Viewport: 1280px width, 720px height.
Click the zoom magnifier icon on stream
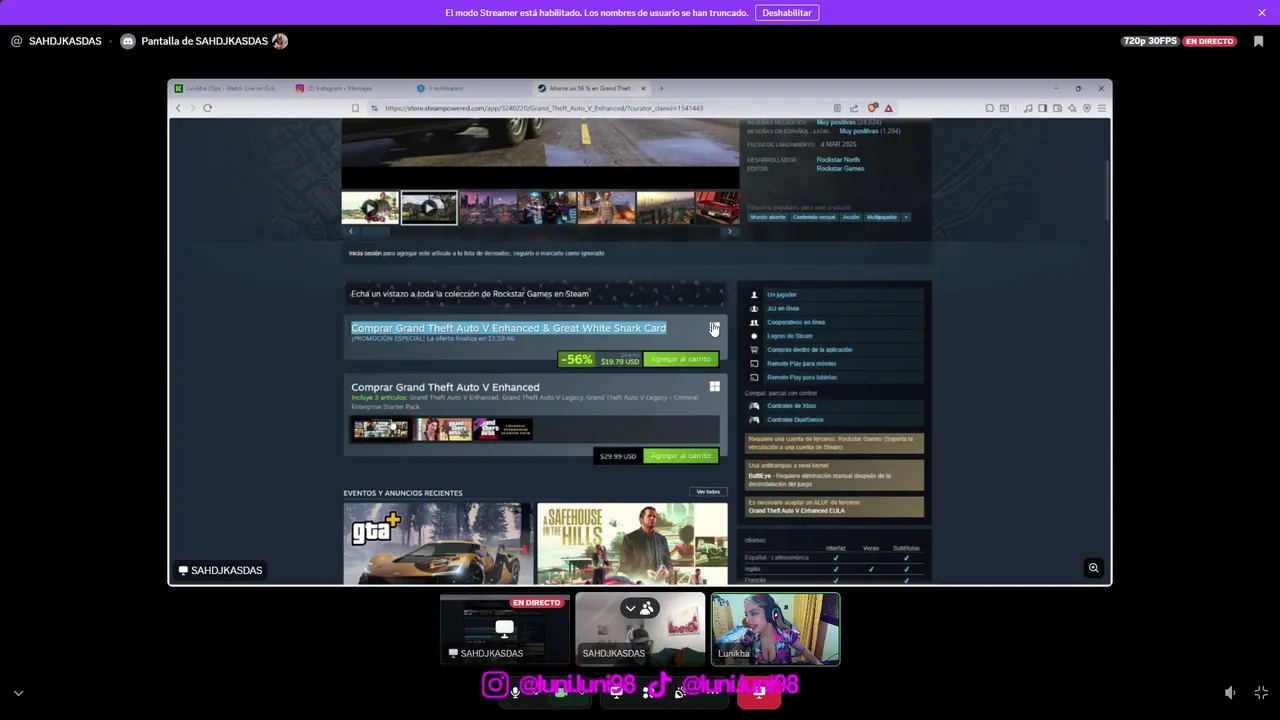point(1093,568)
